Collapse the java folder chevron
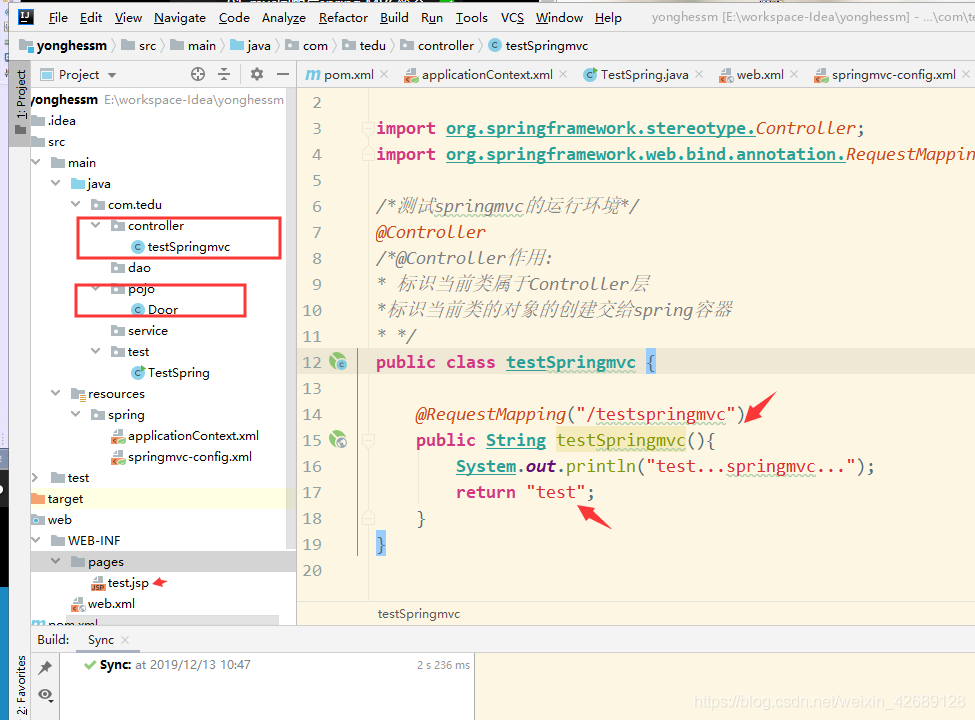The width and height of the screenshot is (975, 720). [x=56, y=183]
